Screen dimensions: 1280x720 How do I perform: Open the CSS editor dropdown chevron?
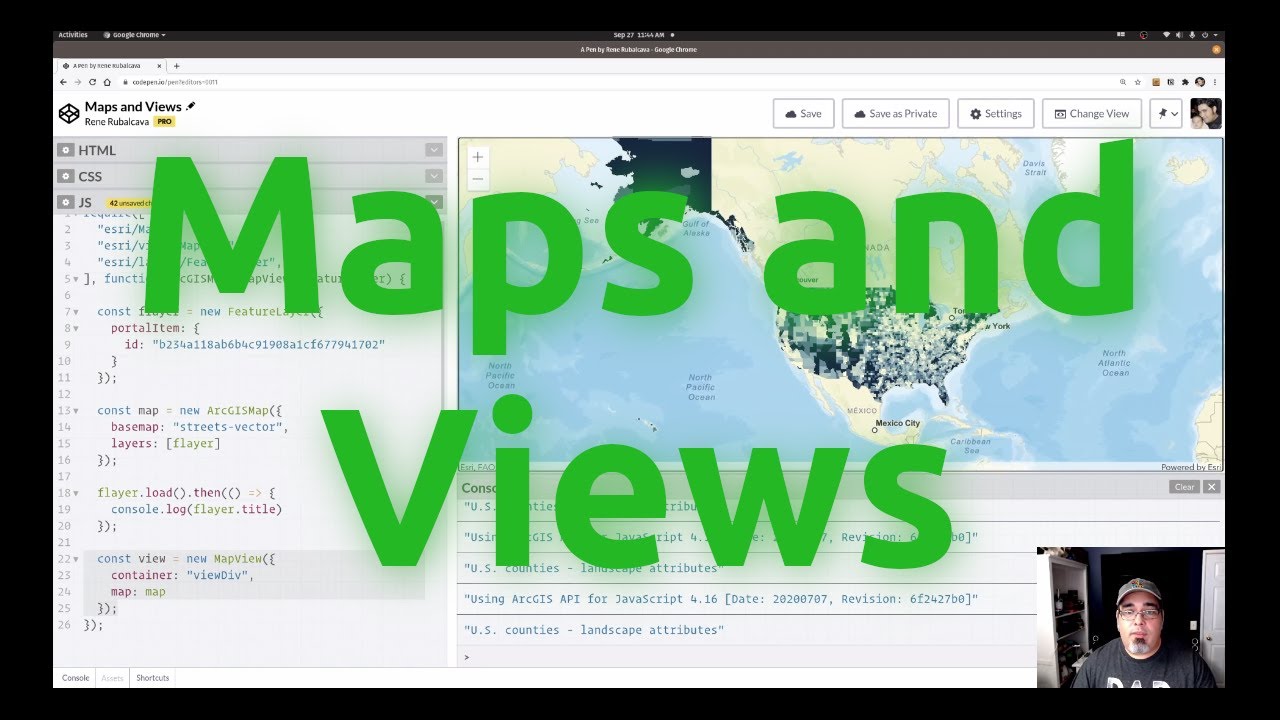(x=434, y=176)
